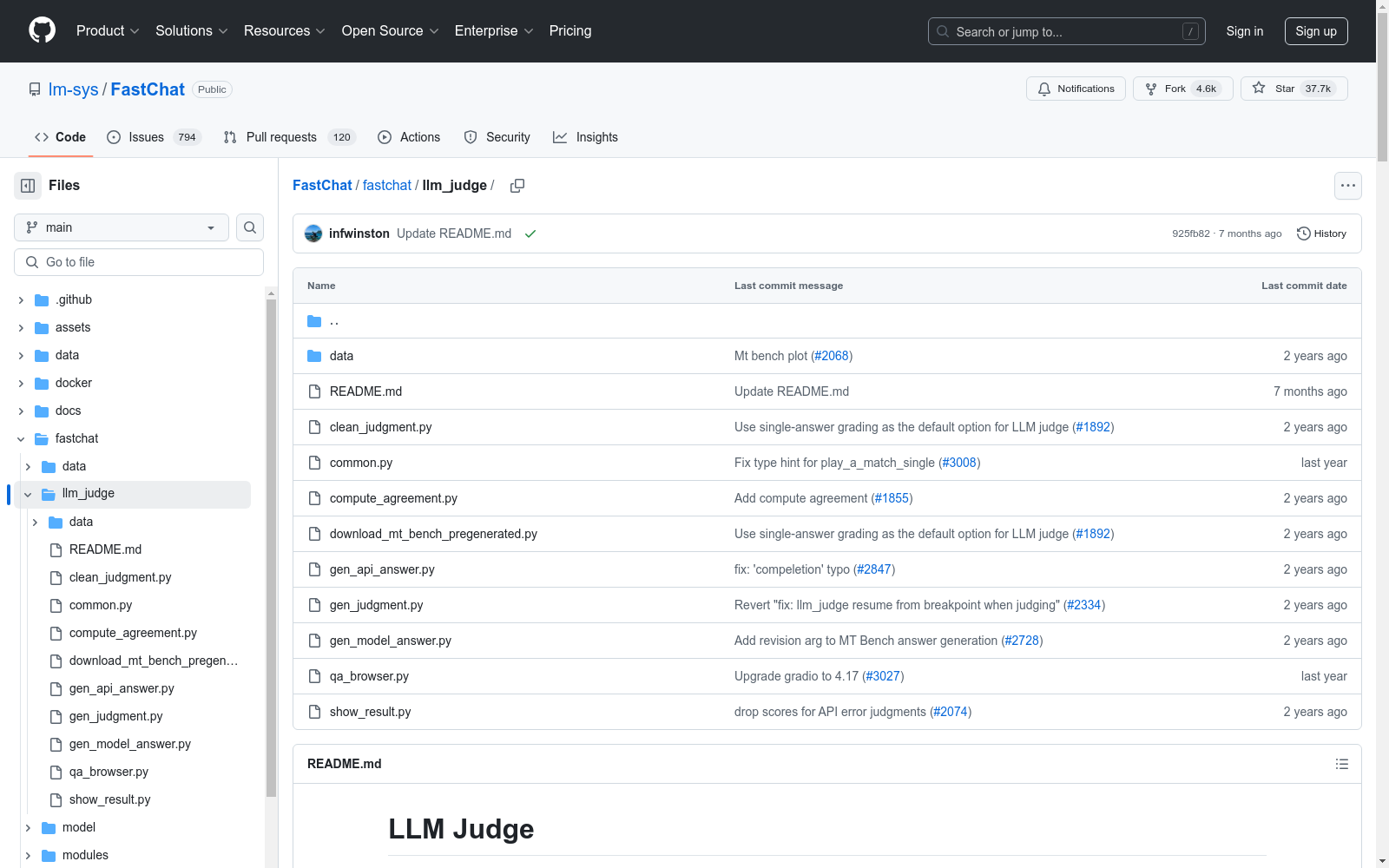Open common.py in the file table
Screen dimensions: 1389x868
coord(361,463)
